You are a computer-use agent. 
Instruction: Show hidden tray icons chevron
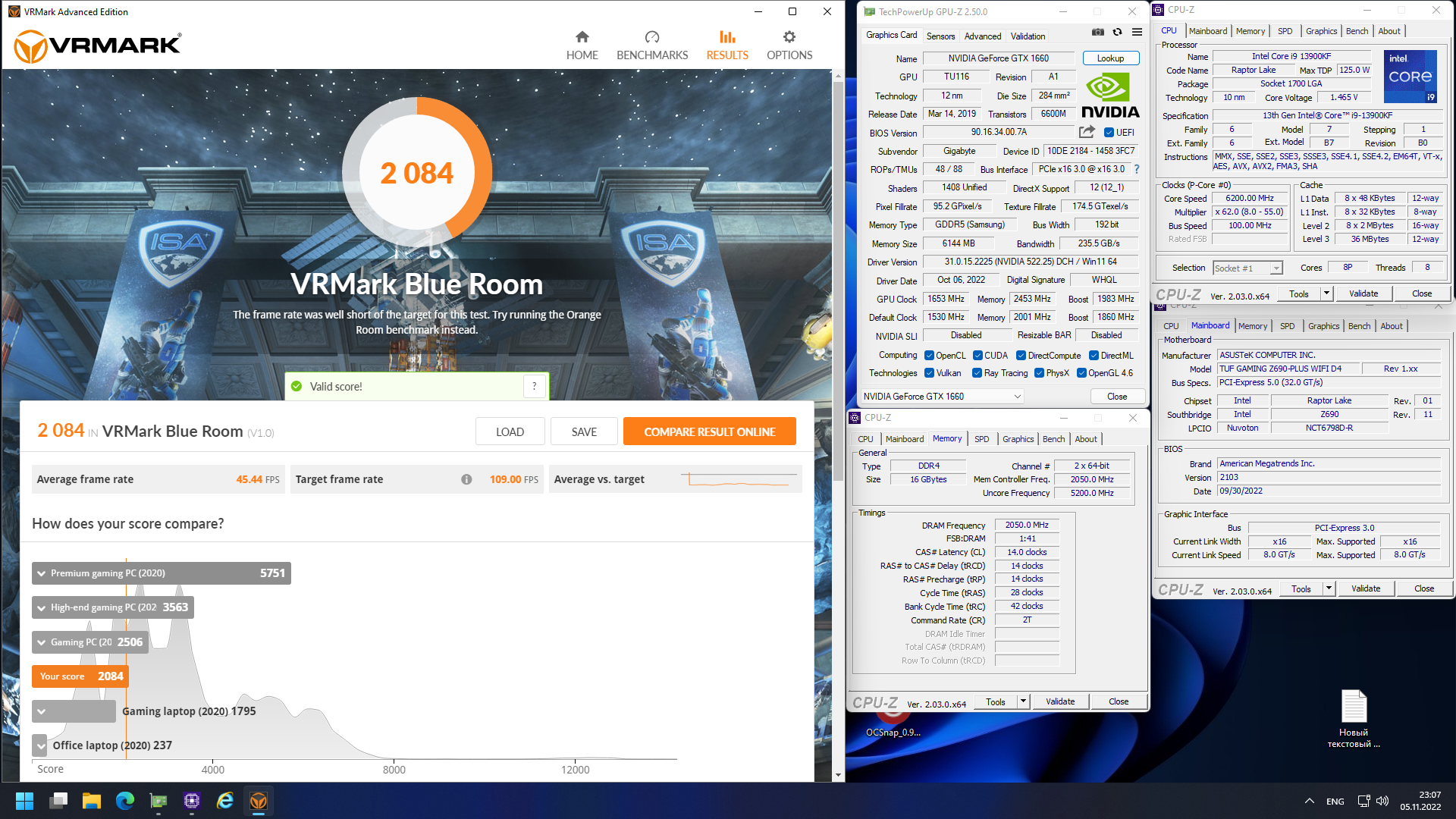(x=1309, y=801)
